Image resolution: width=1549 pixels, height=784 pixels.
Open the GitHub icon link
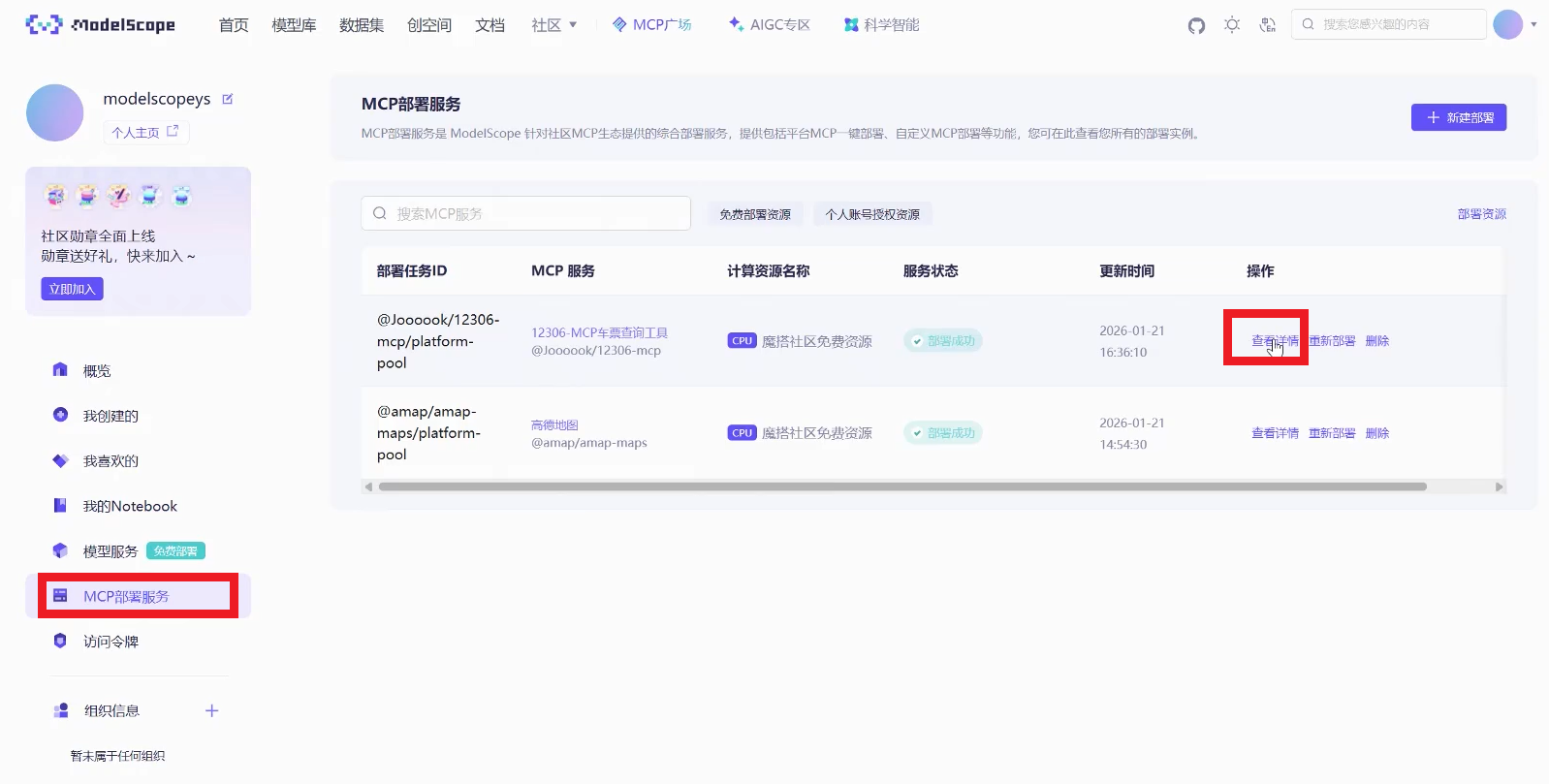click(1196, 25)
